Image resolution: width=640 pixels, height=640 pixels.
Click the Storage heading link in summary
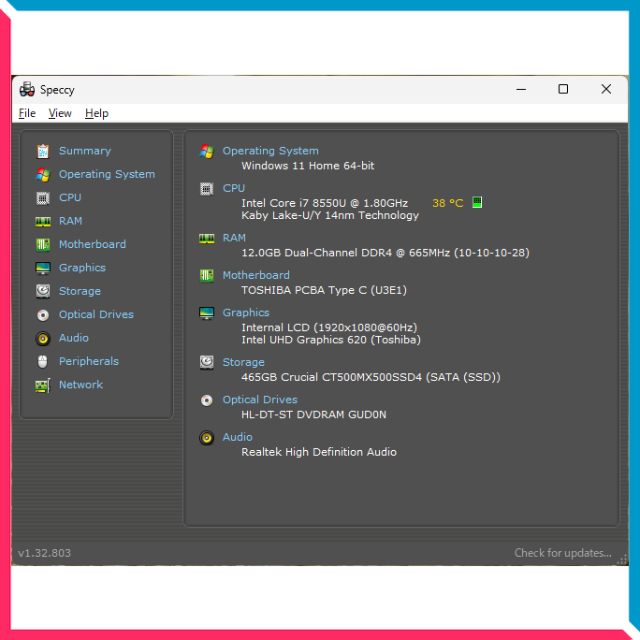point(243,362)
